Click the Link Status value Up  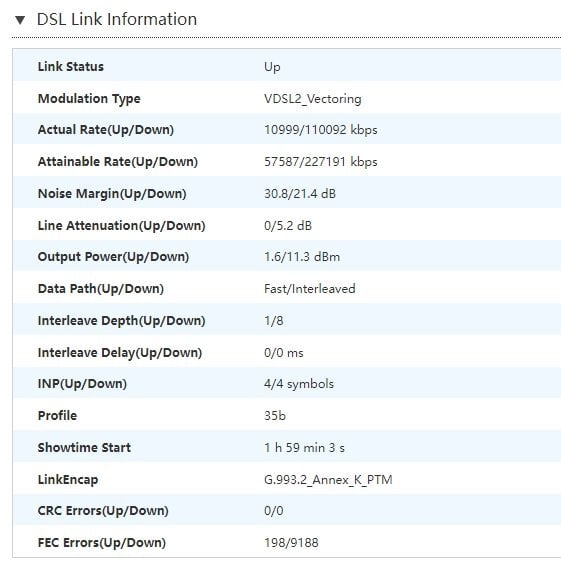pyautogui.click(x=272, y=67)
